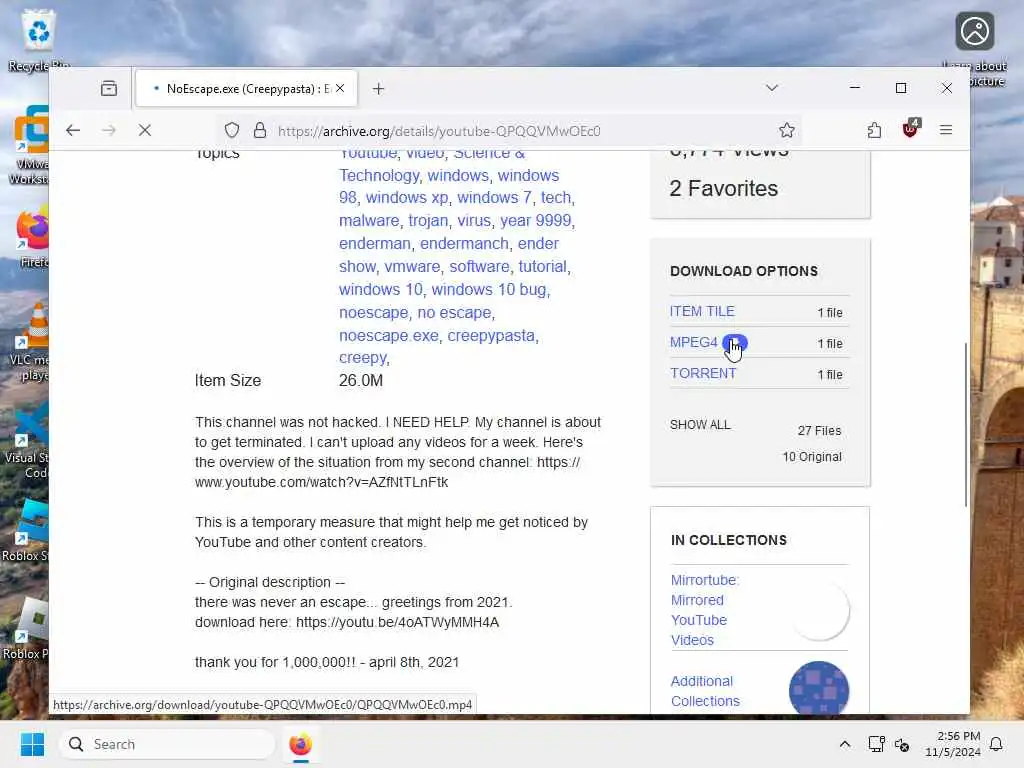Image resolution: width=1024 pixels, height=768 pixels.
Task: Open the 'noescape.exe' topic link
Action: pos(389,336)
